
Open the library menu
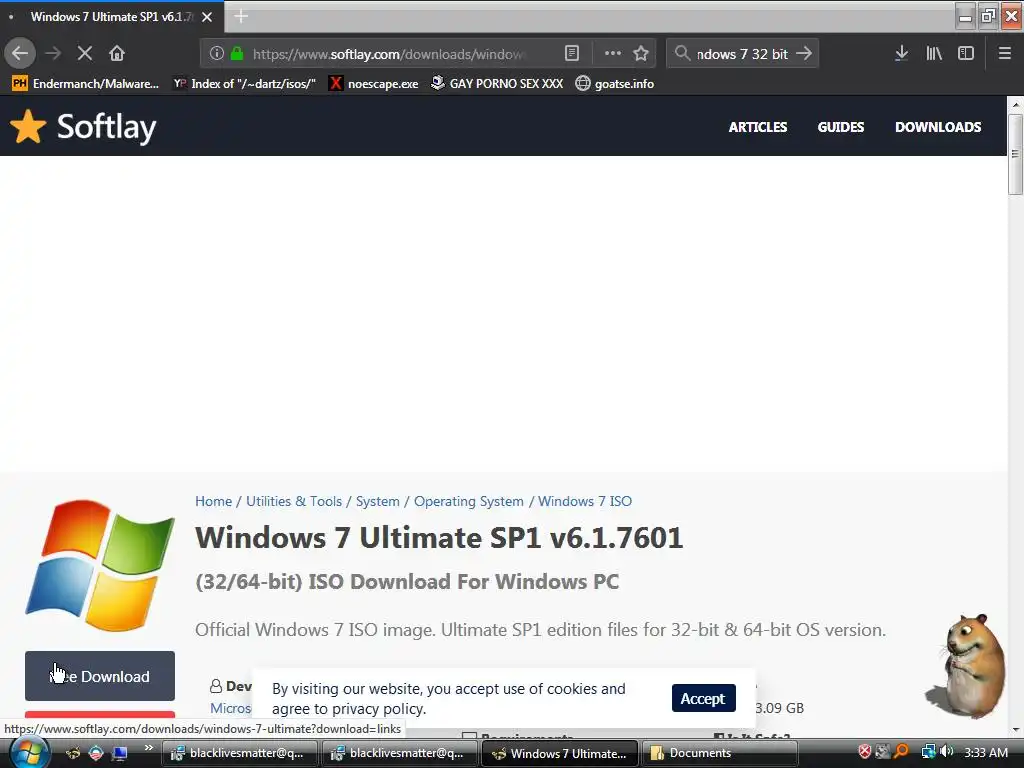point(934,54)
